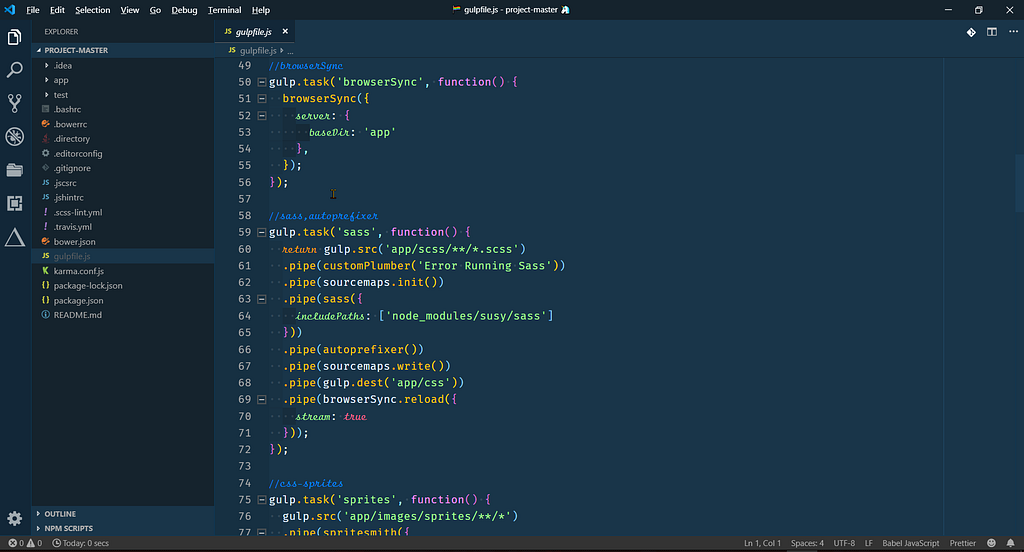The height and width of the screenshot is (552, 1024).
Task: Open the Extensions view icon
Action: point(14,203)
